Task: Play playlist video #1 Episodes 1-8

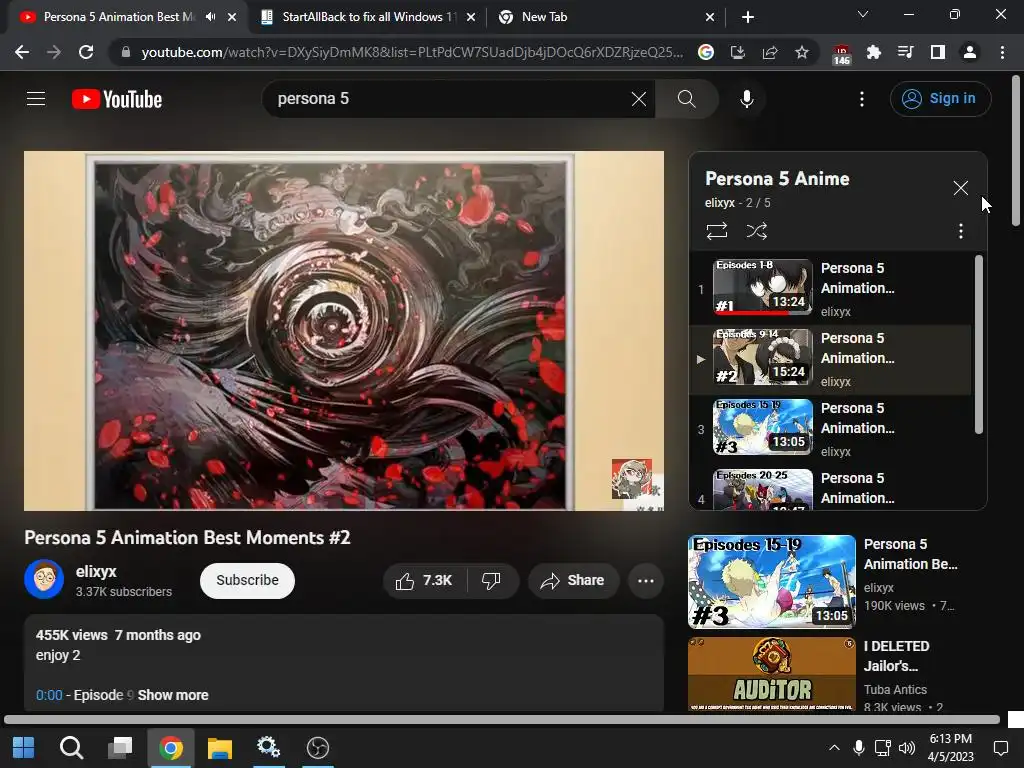Action: point(762,287)
